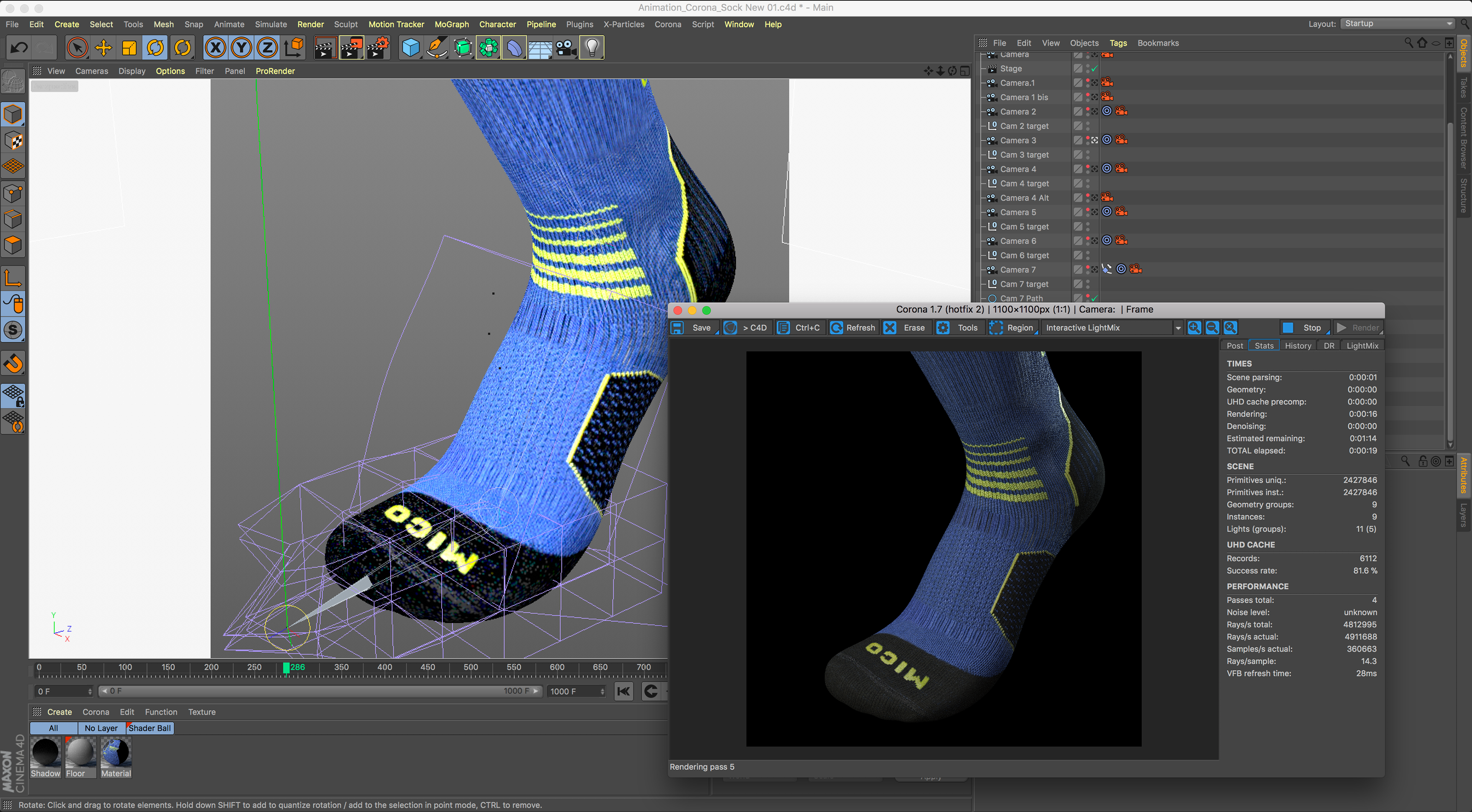Open the MoGraph menu
Image resolution: width=1472 pixels, height=812 pixels.
pos(451,24)
